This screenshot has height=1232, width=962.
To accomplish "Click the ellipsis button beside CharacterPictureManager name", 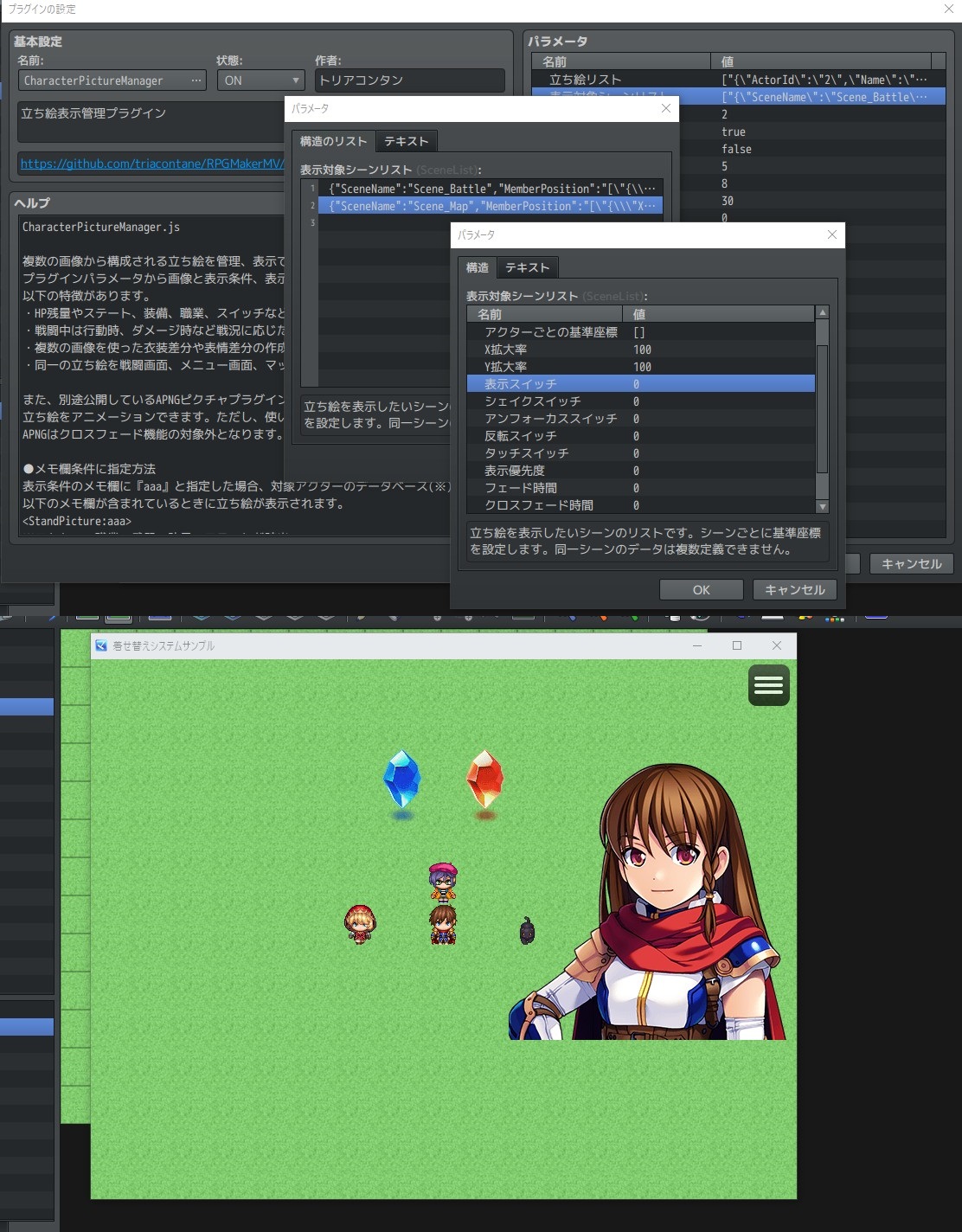I will point(196,80).
